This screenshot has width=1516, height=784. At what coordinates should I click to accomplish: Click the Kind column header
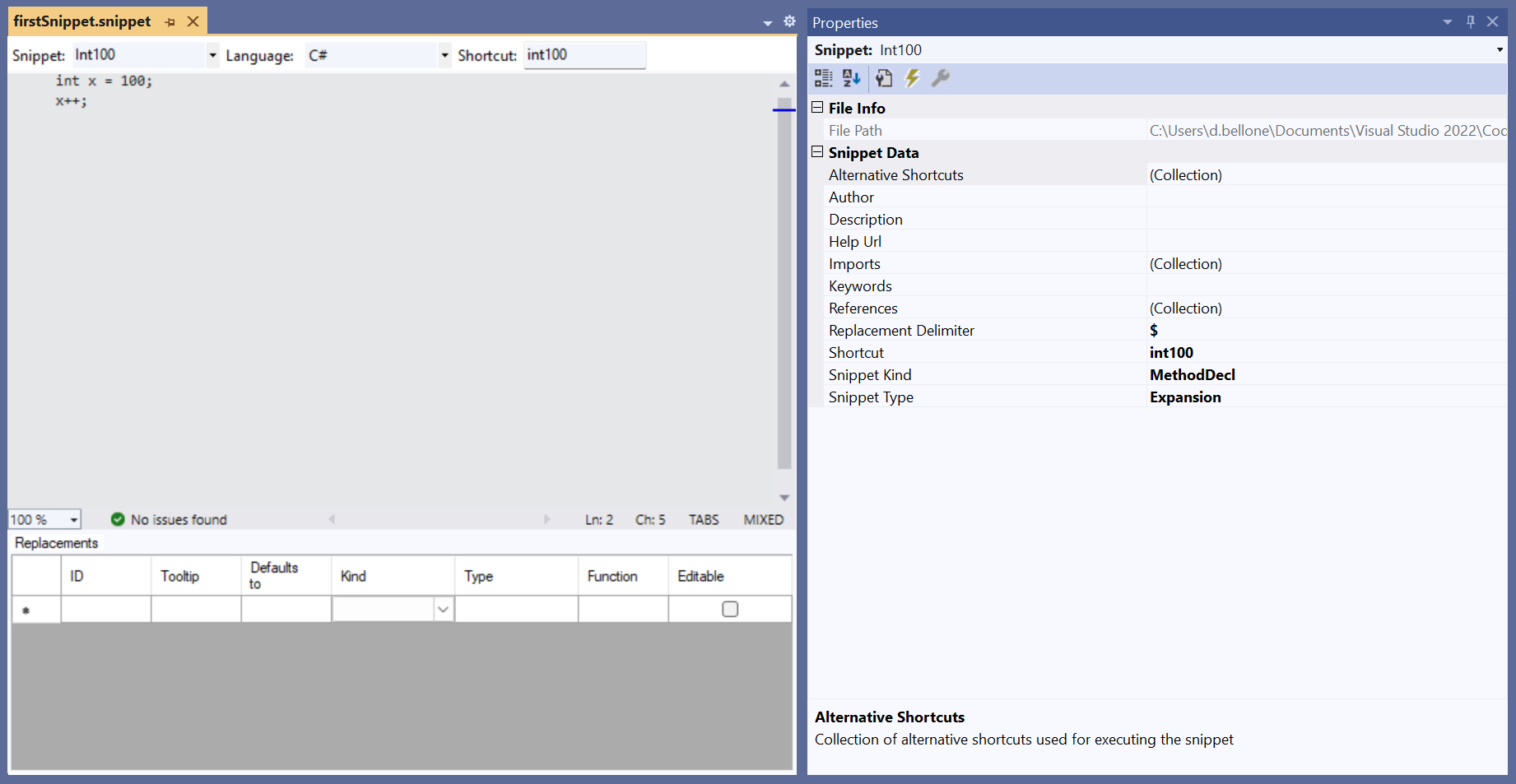393,576
